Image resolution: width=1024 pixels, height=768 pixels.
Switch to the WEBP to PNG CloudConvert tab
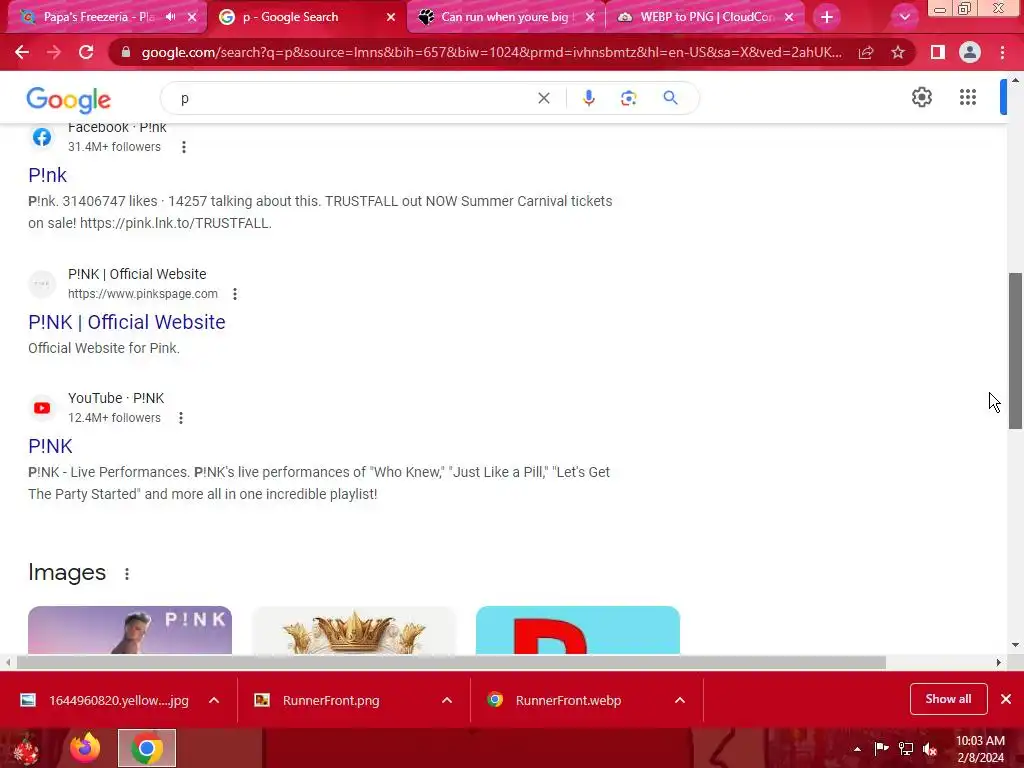click(707, 17)
